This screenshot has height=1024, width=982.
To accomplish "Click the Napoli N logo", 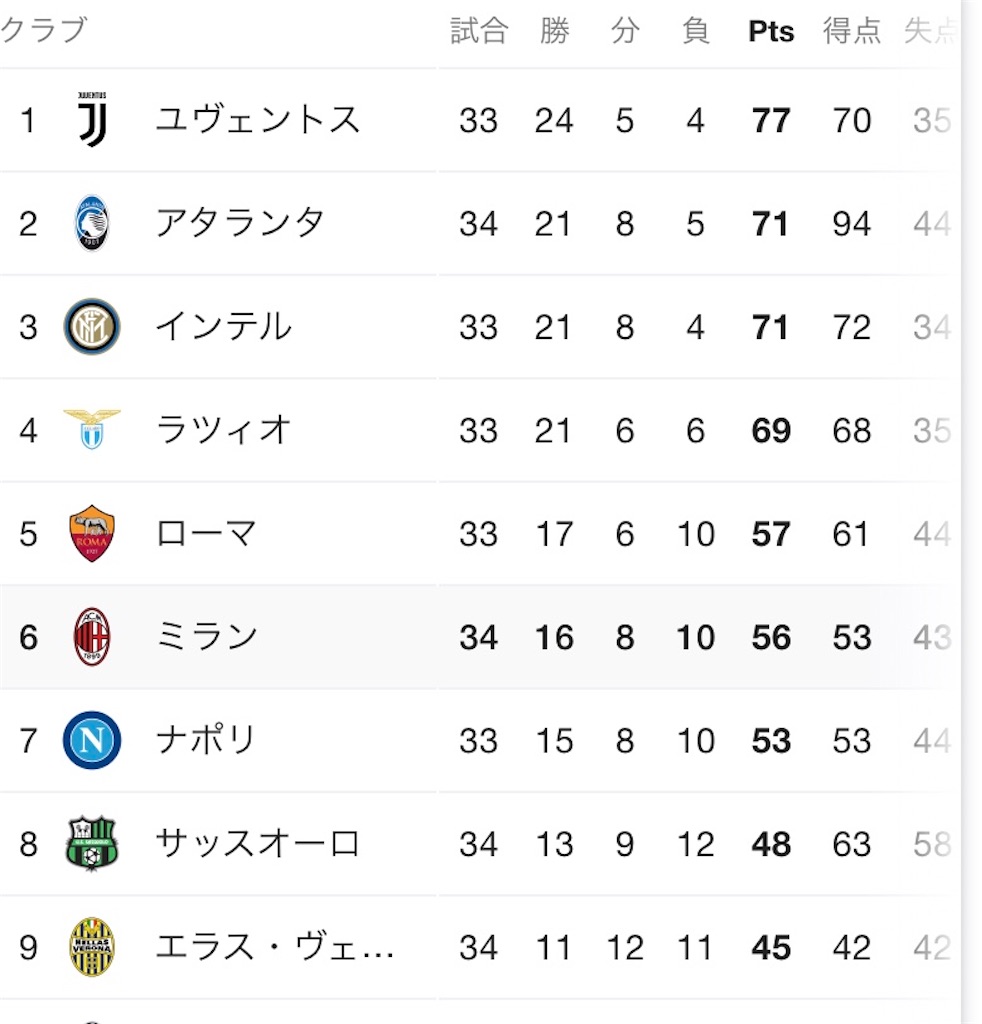I will (92, 740).
